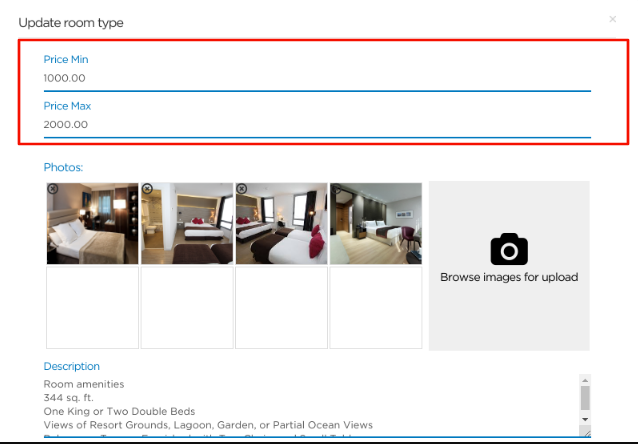Click the description scrollbar up arrow

[x=585, y=380]
